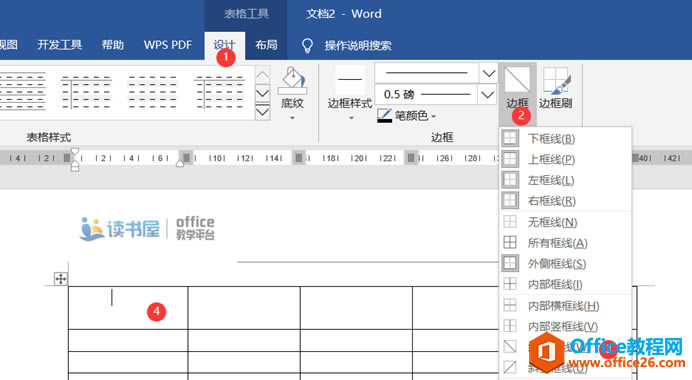Open the 底纹 (Shading) paint bucket
692x380 pixels.
point(292,81)
